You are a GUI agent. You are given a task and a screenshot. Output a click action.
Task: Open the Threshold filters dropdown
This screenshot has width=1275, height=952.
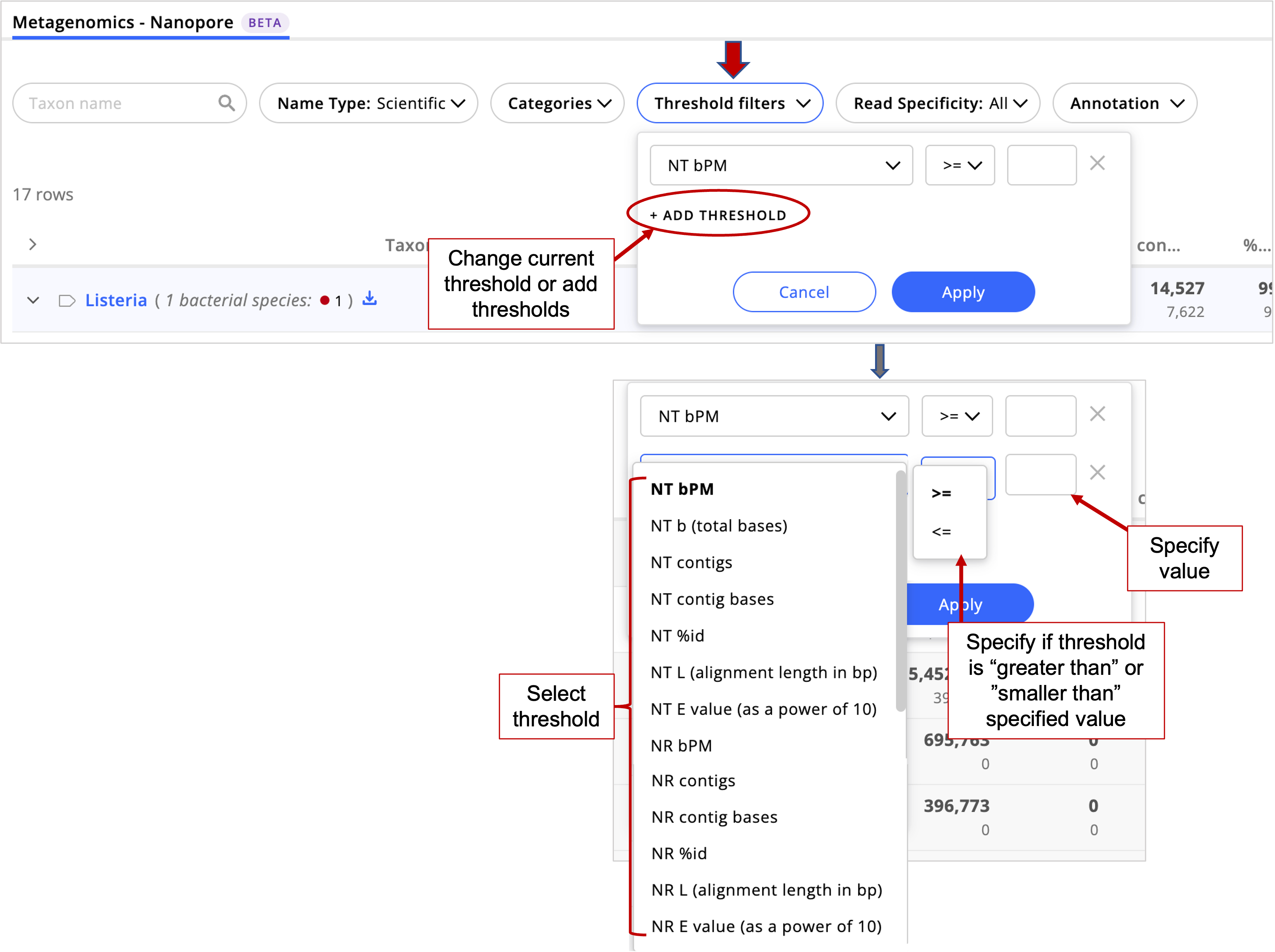click(729, 103)
